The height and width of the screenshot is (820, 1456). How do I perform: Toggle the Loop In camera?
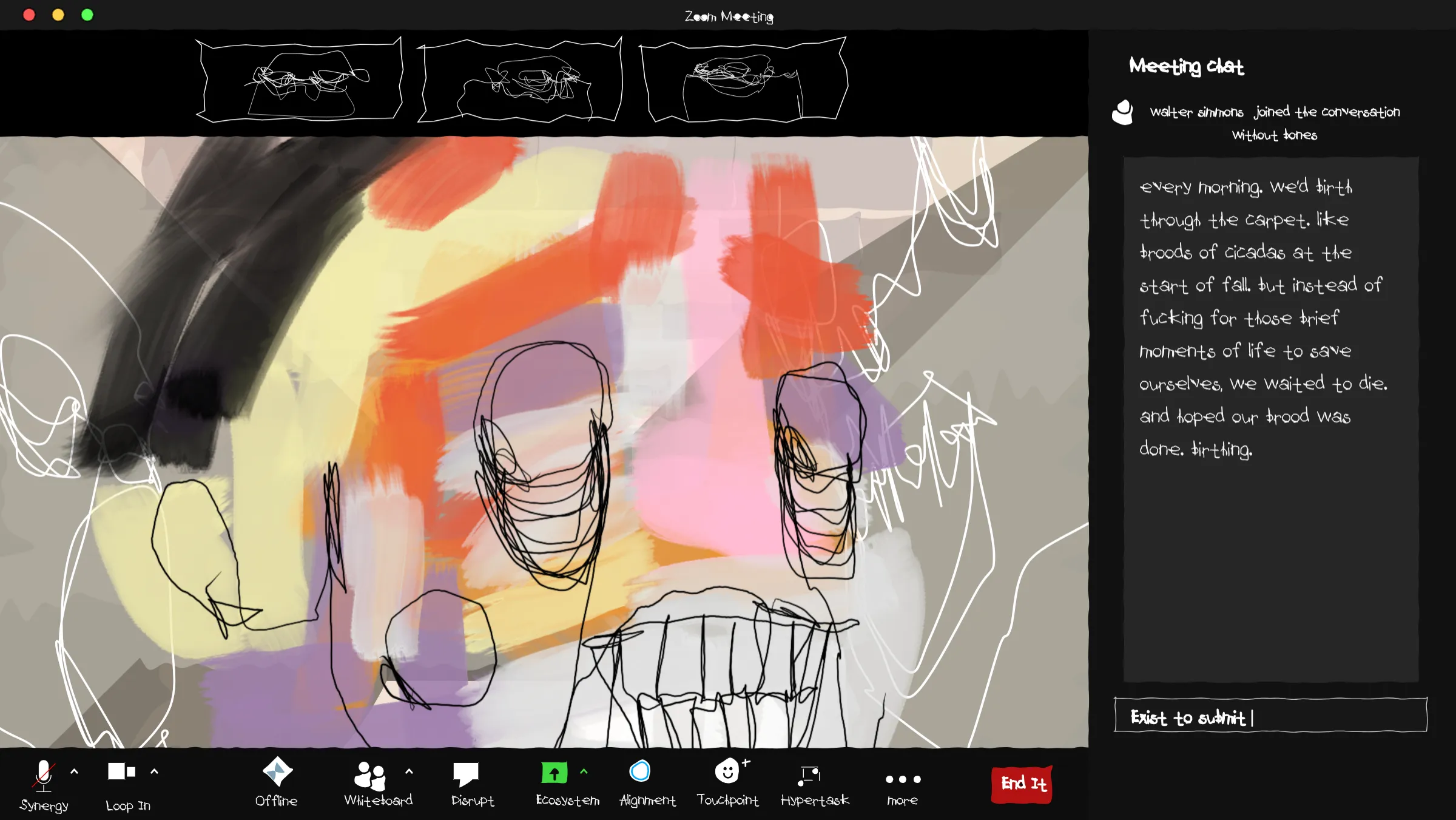[121, 772]
